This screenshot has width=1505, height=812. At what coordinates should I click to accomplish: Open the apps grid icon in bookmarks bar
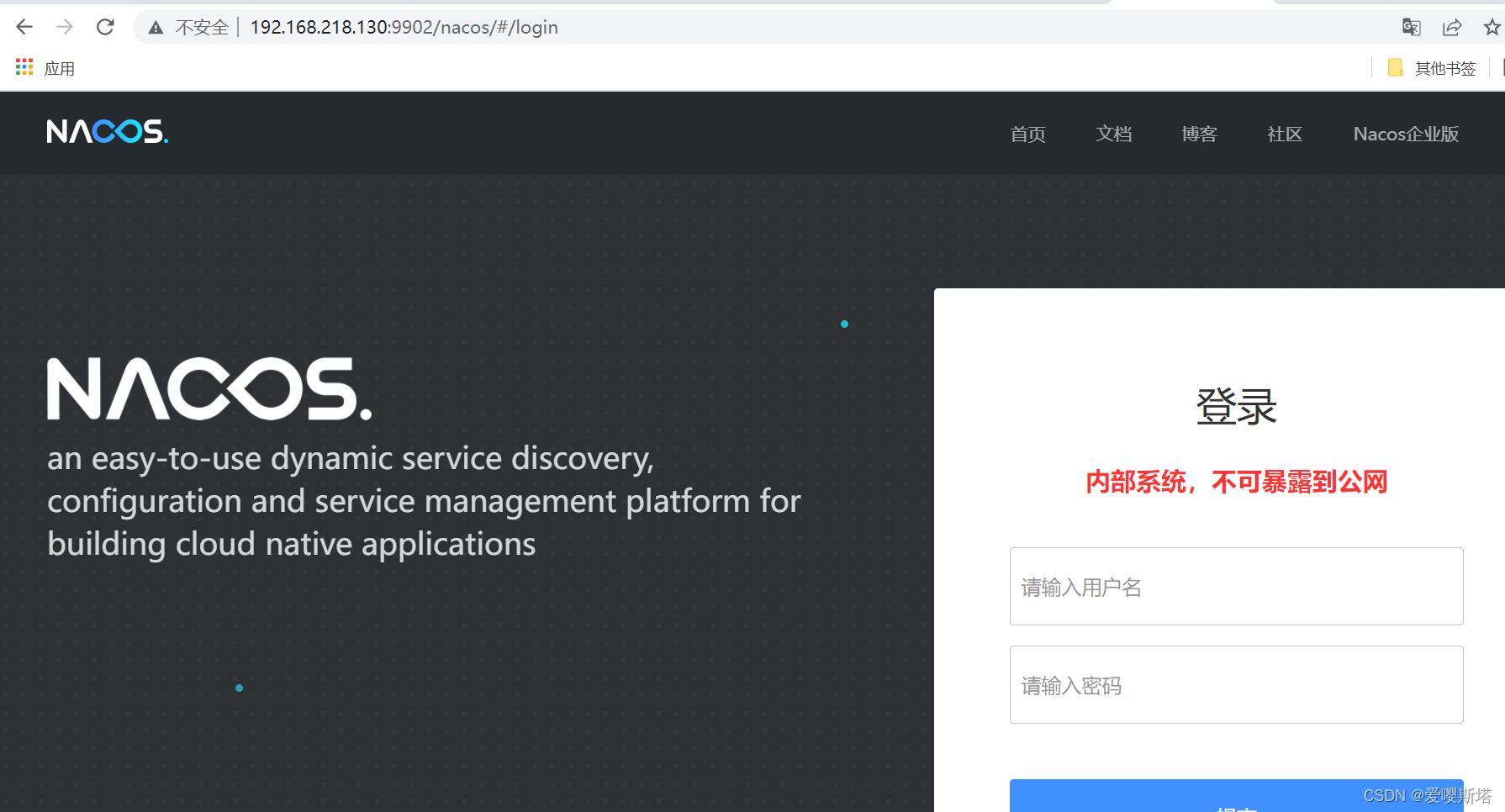tap(24, 67)
